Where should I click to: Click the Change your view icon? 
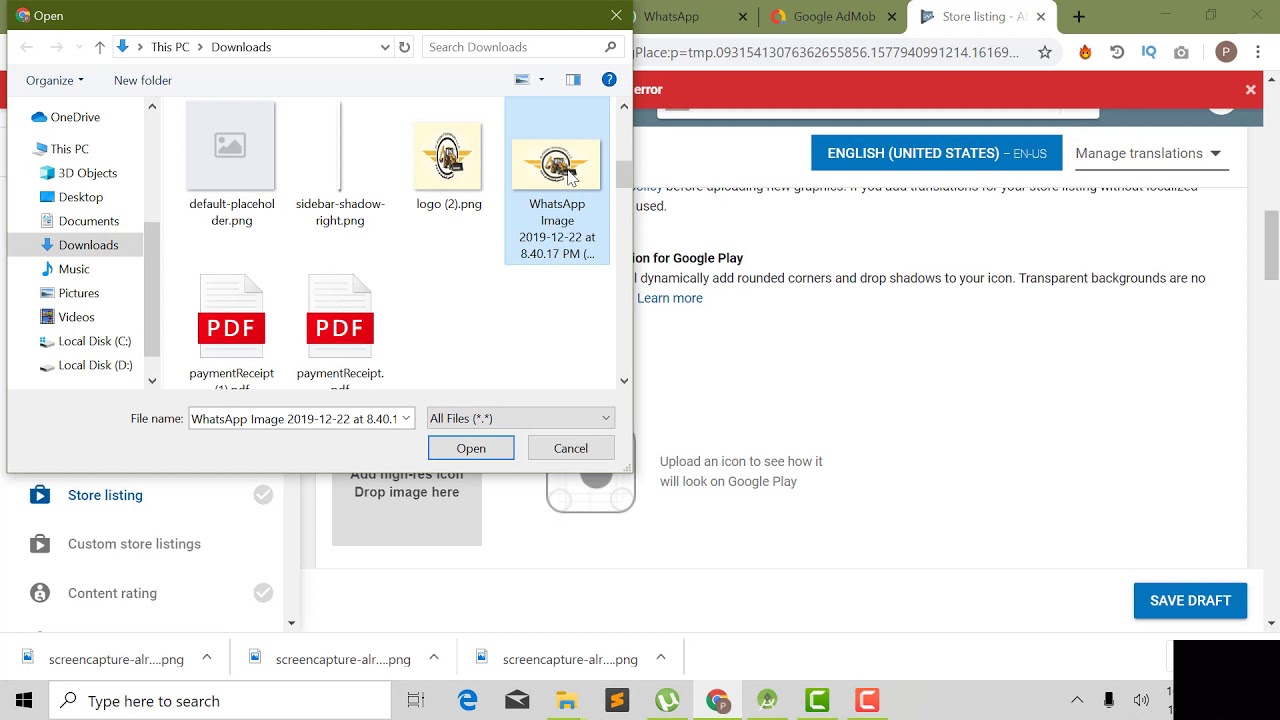(x=521, y=80)
